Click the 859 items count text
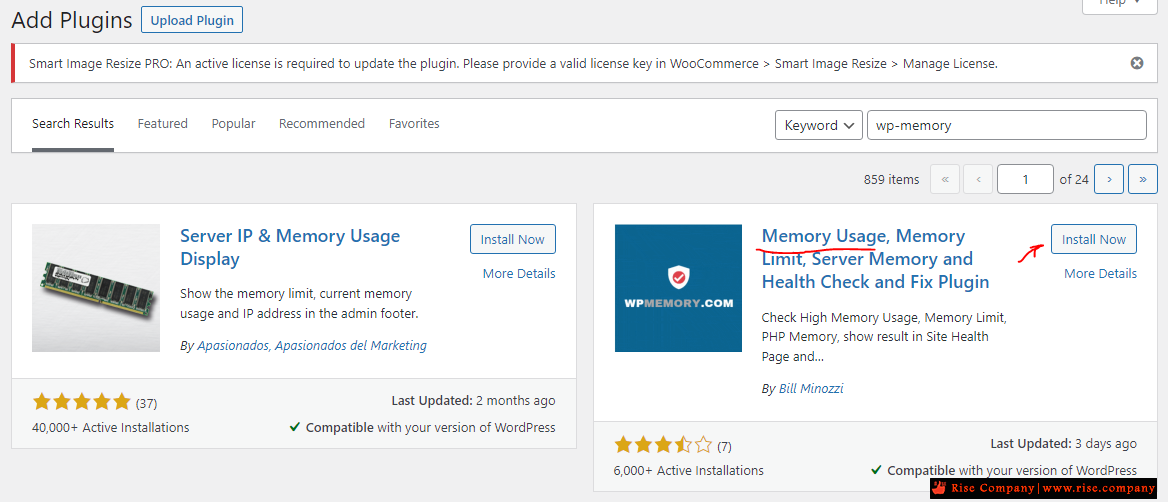The image size is (1168, 502). [892, 179]
